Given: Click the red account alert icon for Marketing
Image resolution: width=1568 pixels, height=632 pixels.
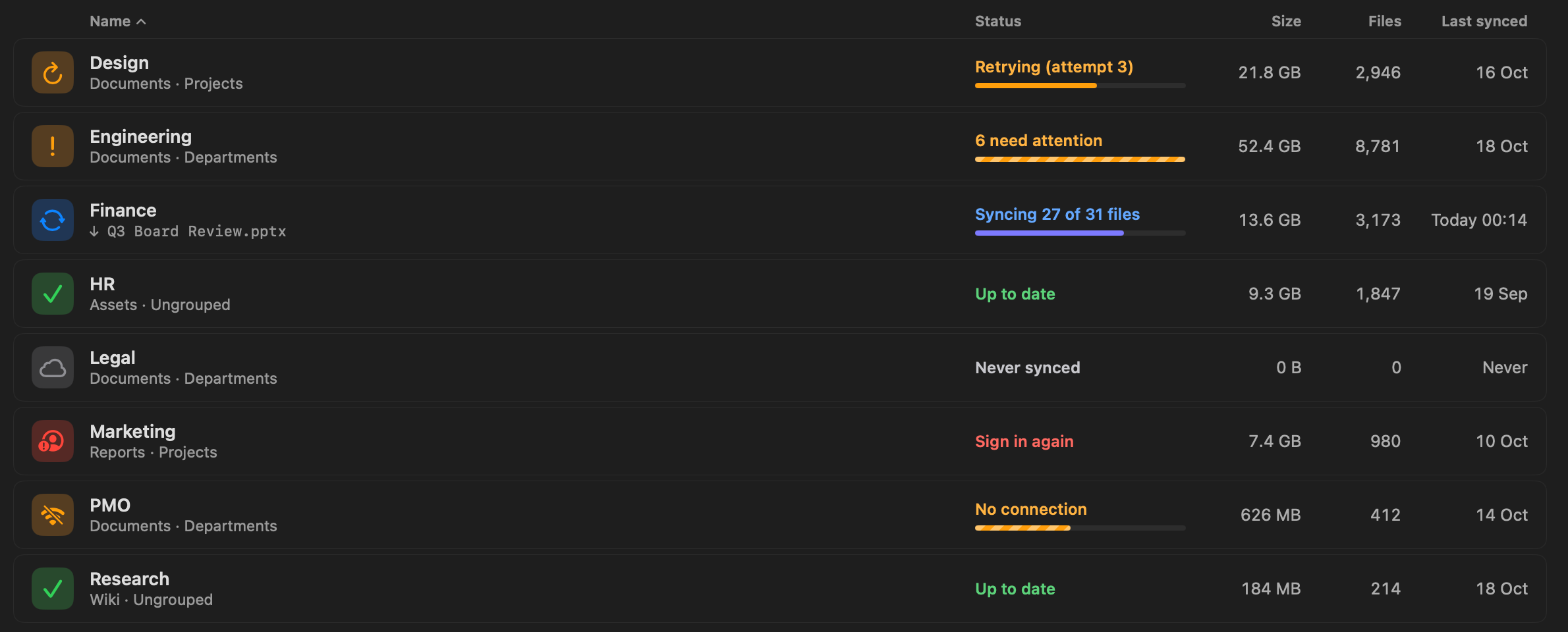Looking at the screenshot, I should 53,441.
